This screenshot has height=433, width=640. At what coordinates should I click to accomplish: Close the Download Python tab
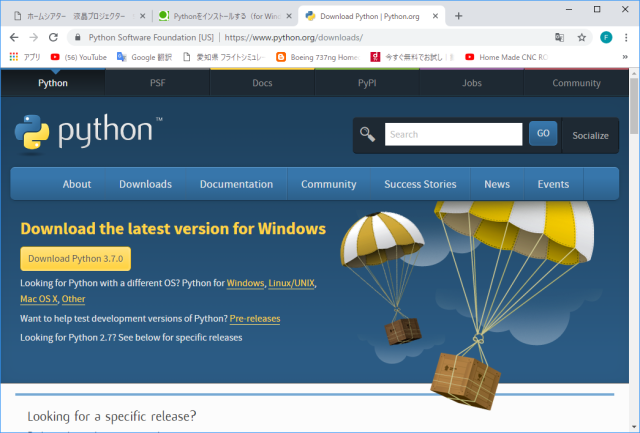point(436,16)
